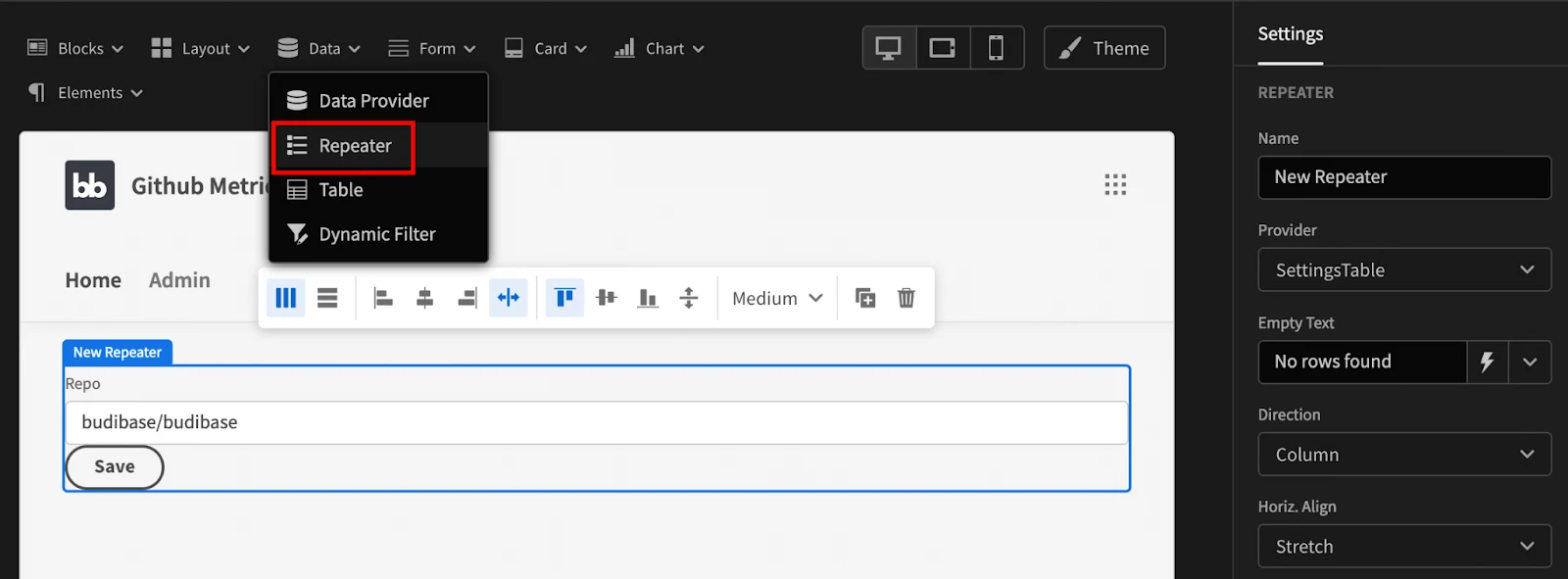Delete the selected repeater with trash icon

point(906,298)
